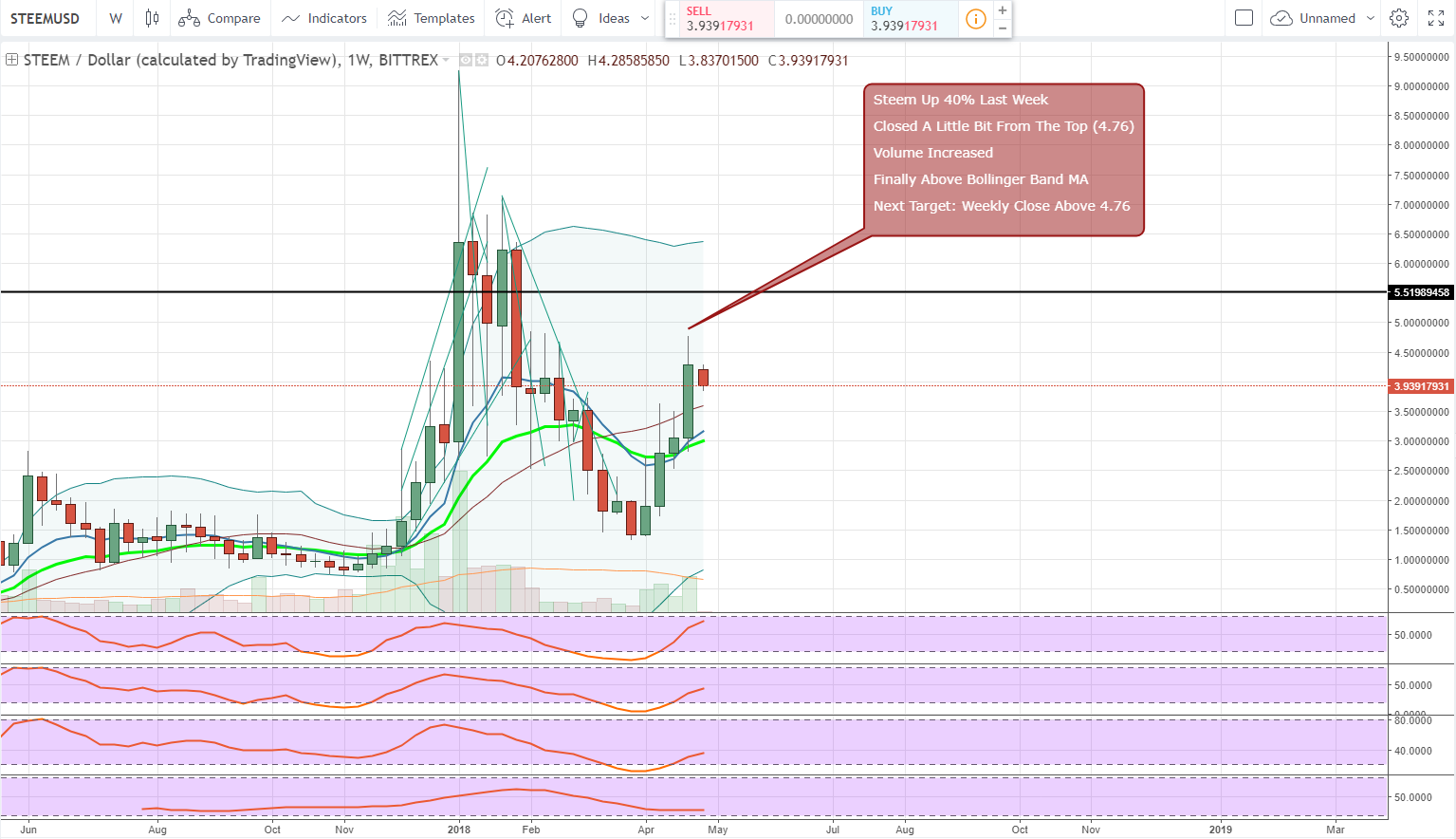Click the order quantity field
The height and width of the screenshot is (839, 1456).
click(x=820, y=19)
